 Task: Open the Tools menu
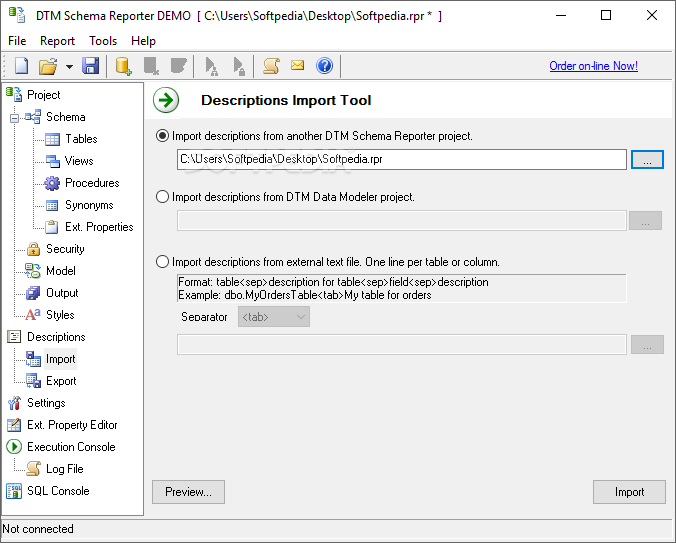click(x=103, y=41)
